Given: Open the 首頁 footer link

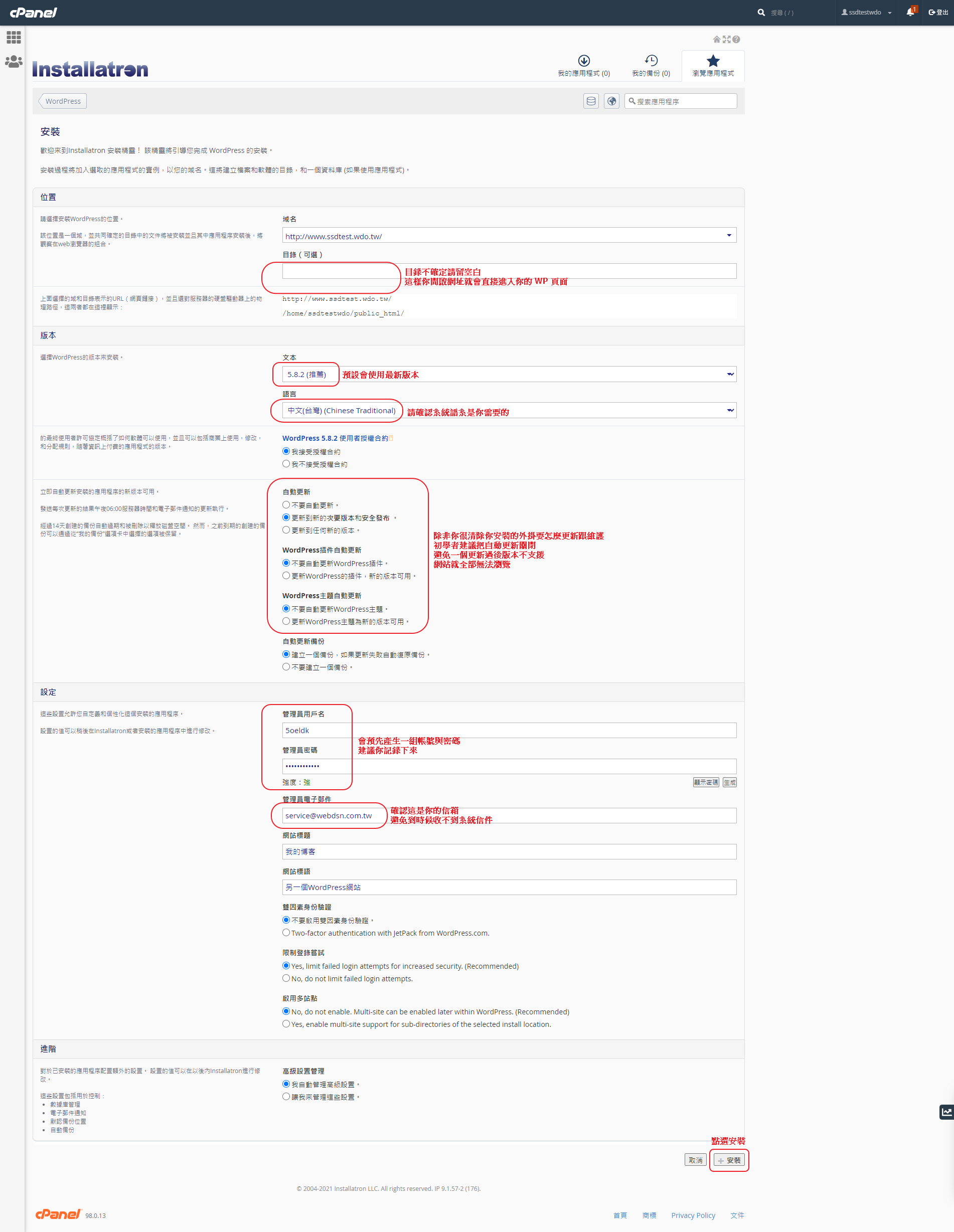Looking at the screenshot, I should [620, 1215].
